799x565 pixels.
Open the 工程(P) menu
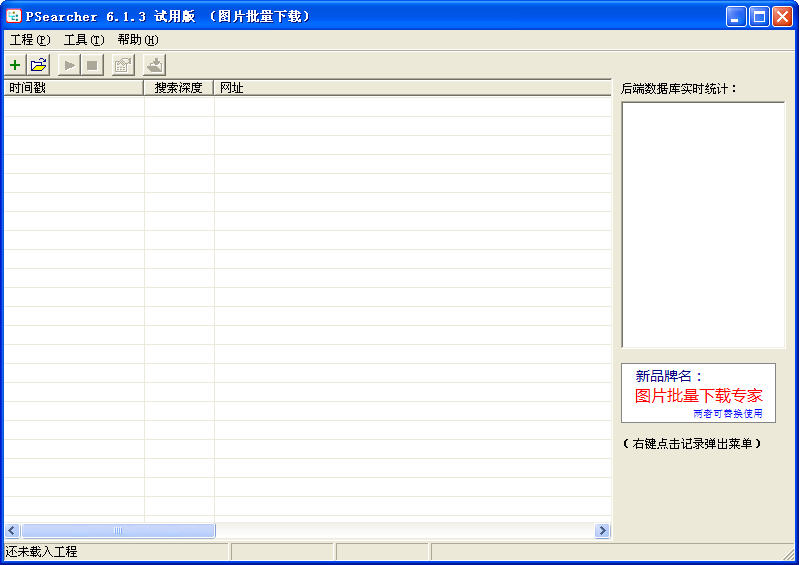click(30, 40)
